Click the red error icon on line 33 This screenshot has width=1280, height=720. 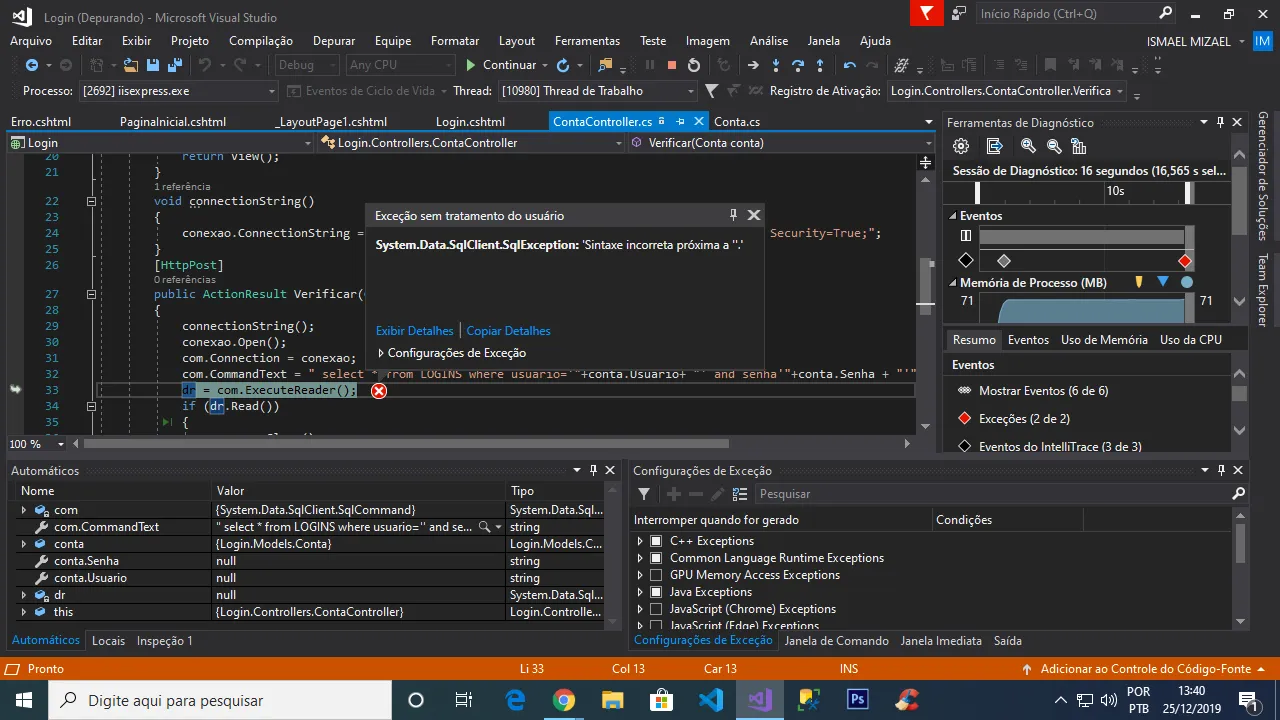tap(379, 391)
